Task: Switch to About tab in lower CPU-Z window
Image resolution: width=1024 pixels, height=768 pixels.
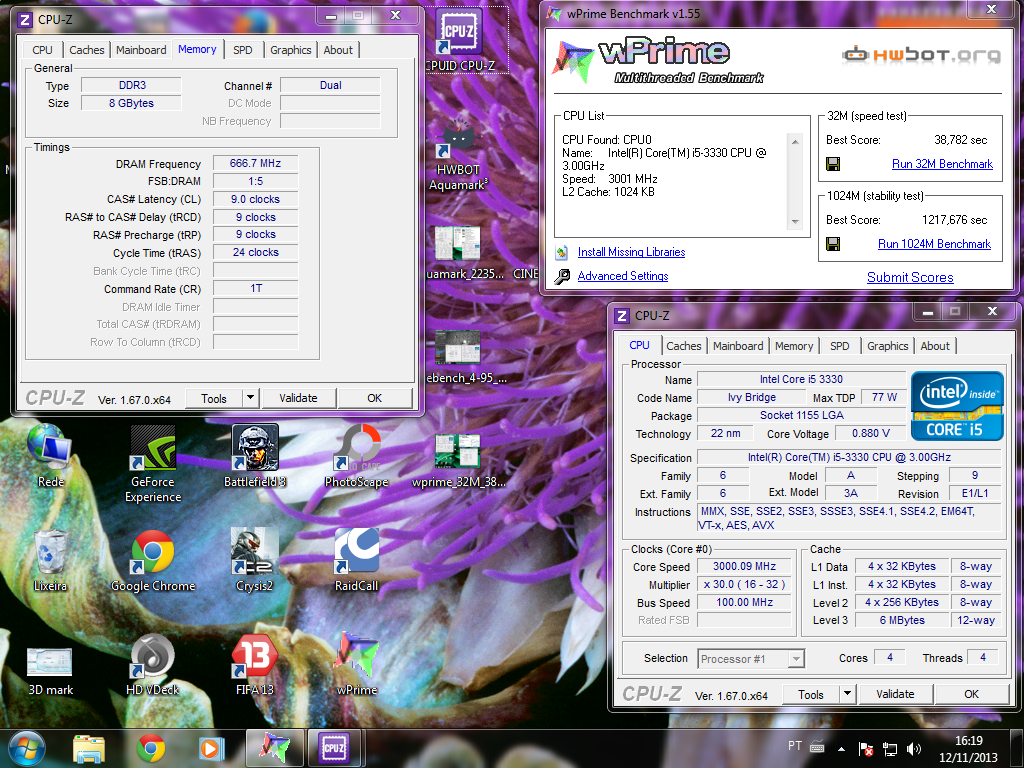Action: coord(935,346)
